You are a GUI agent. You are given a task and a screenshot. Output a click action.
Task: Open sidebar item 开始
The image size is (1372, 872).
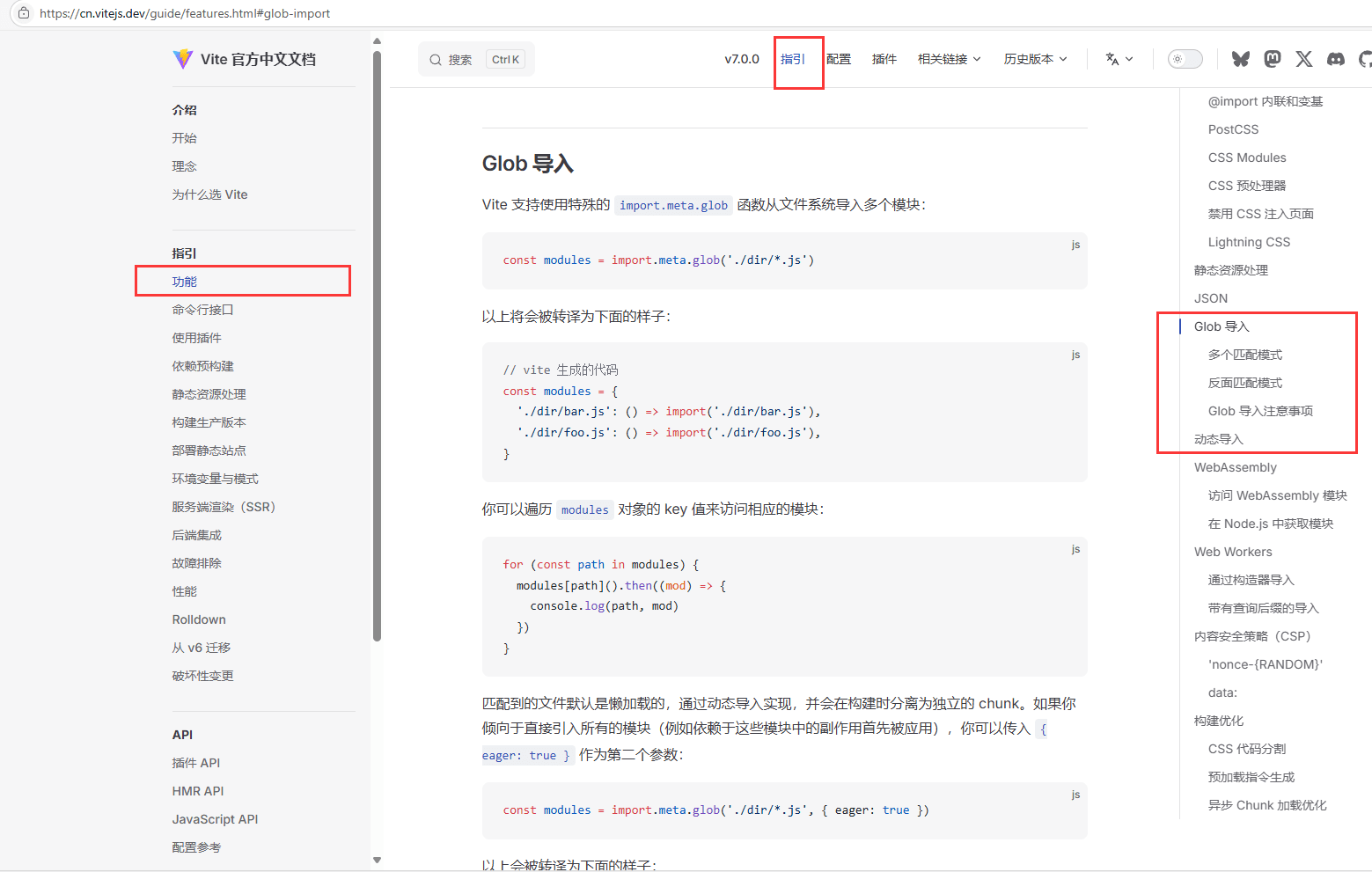coord(185,138)
